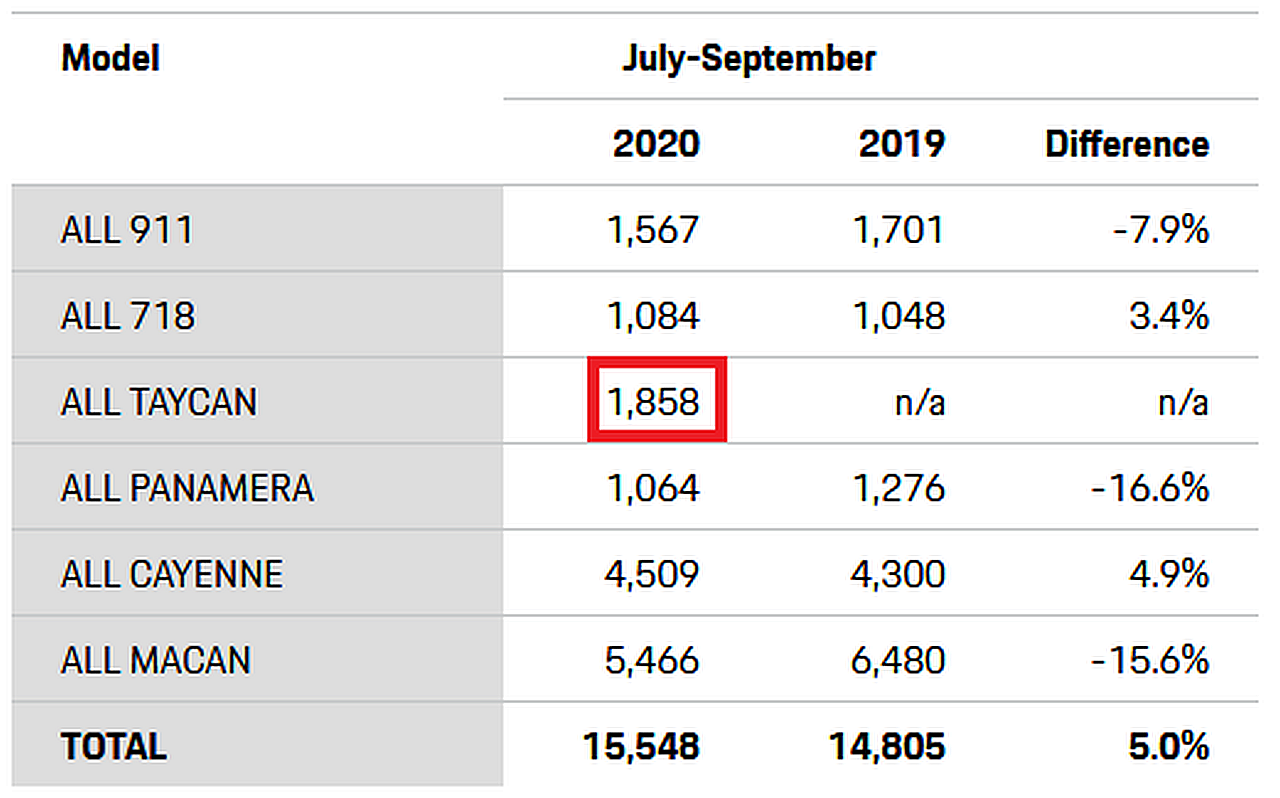This screenshot has width=1280, height=798.
Task: Select the ALL CAYENNE row label
Action: [x=172, y=574]
